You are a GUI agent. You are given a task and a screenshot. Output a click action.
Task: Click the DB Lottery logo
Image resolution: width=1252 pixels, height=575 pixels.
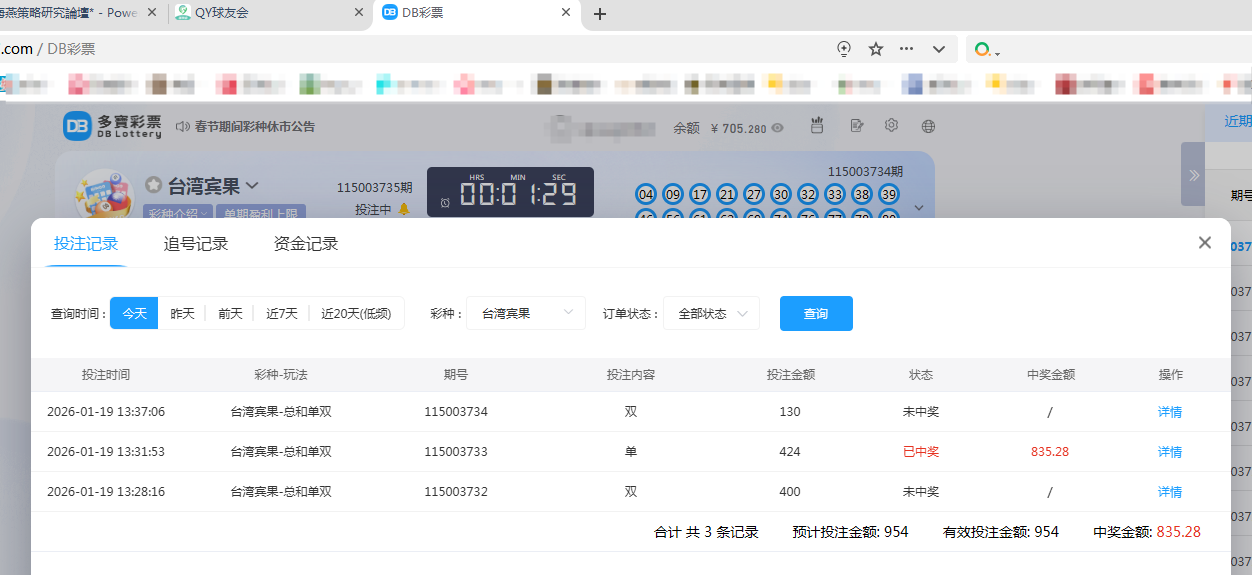(112, 126)
